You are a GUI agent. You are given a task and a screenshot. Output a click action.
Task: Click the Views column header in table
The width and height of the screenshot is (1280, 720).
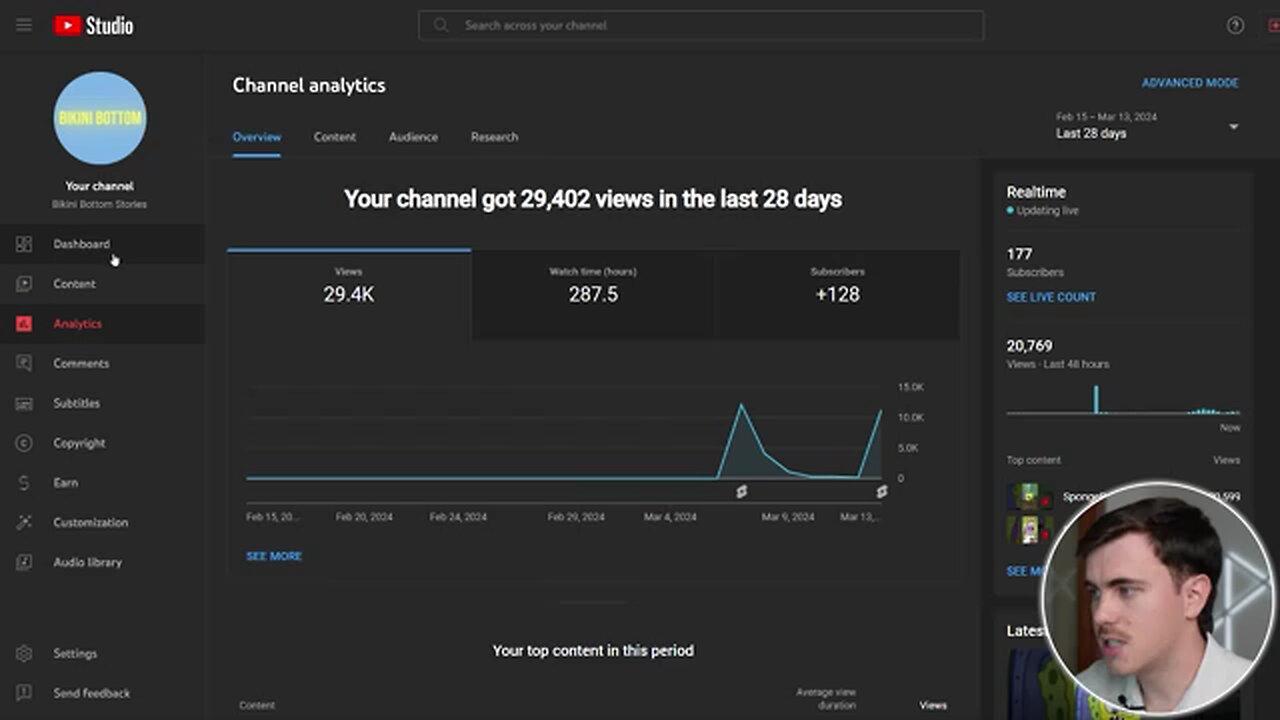coord(933,705)
